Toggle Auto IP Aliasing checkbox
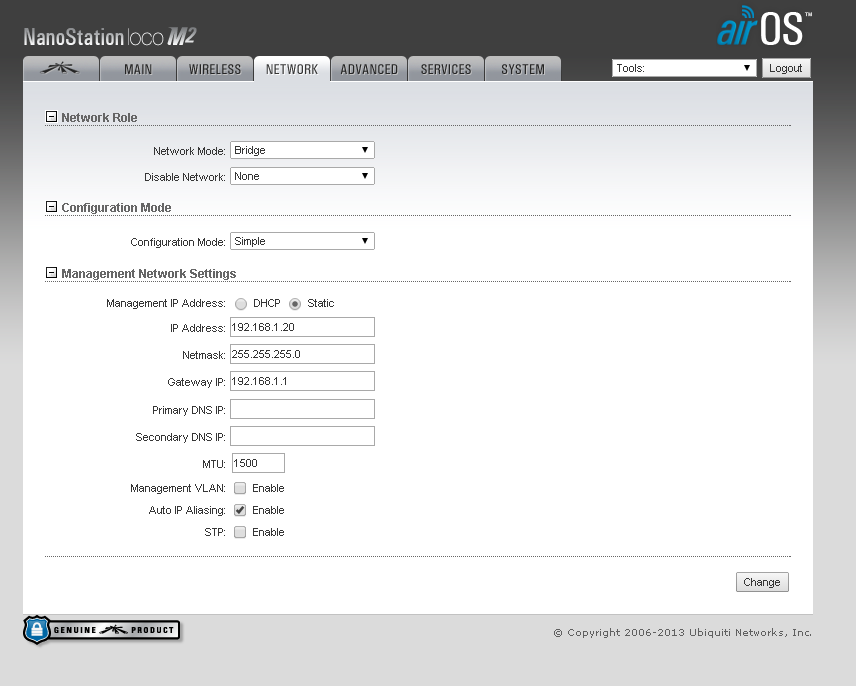 [240, 510]
